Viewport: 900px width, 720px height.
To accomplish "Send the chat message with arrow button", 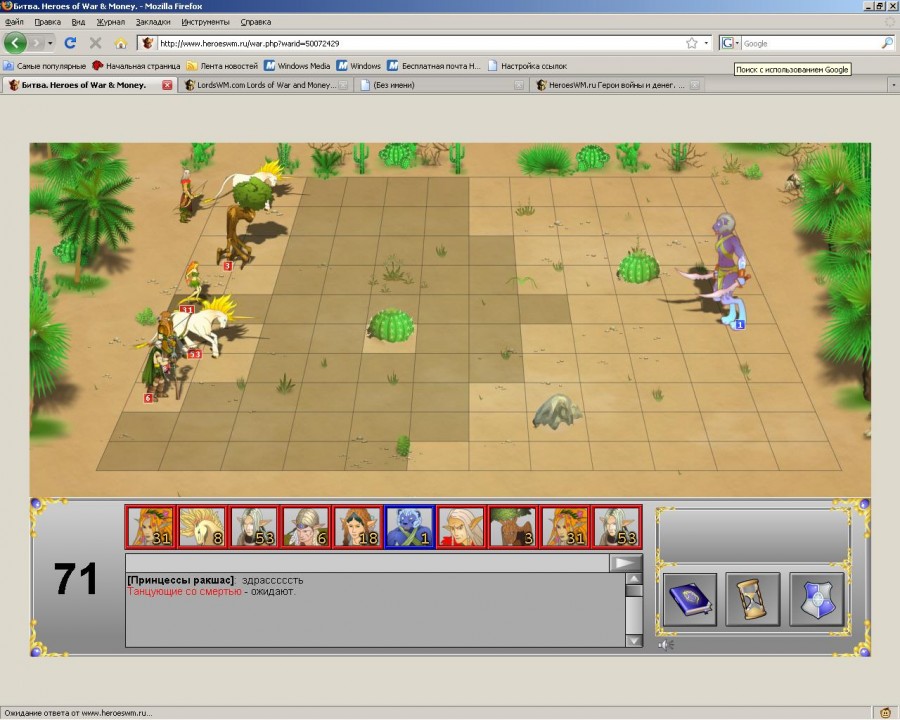I will [x=625, y=563].
